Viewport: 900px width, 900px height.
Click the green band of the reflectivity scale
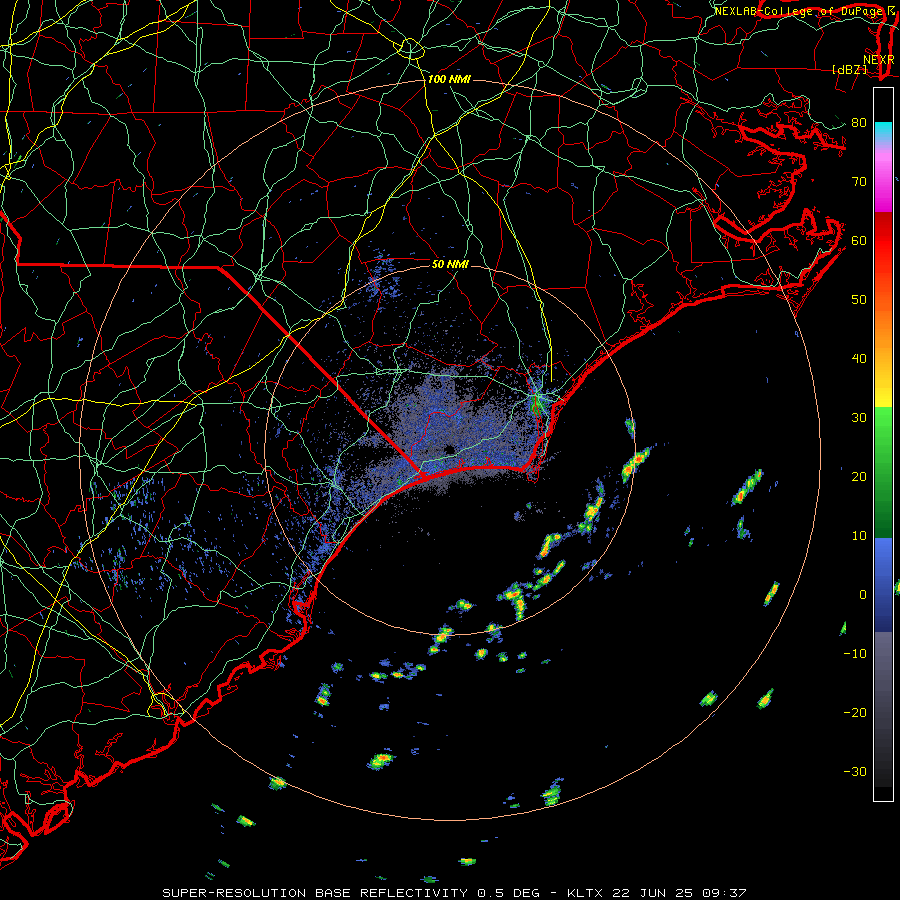883,472
